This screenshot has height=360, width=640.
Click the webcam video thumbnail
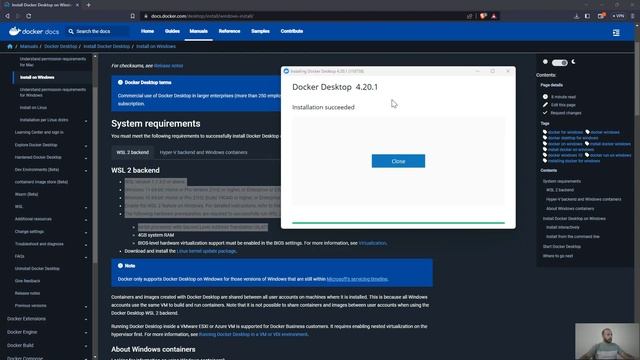tap(606, 341)
